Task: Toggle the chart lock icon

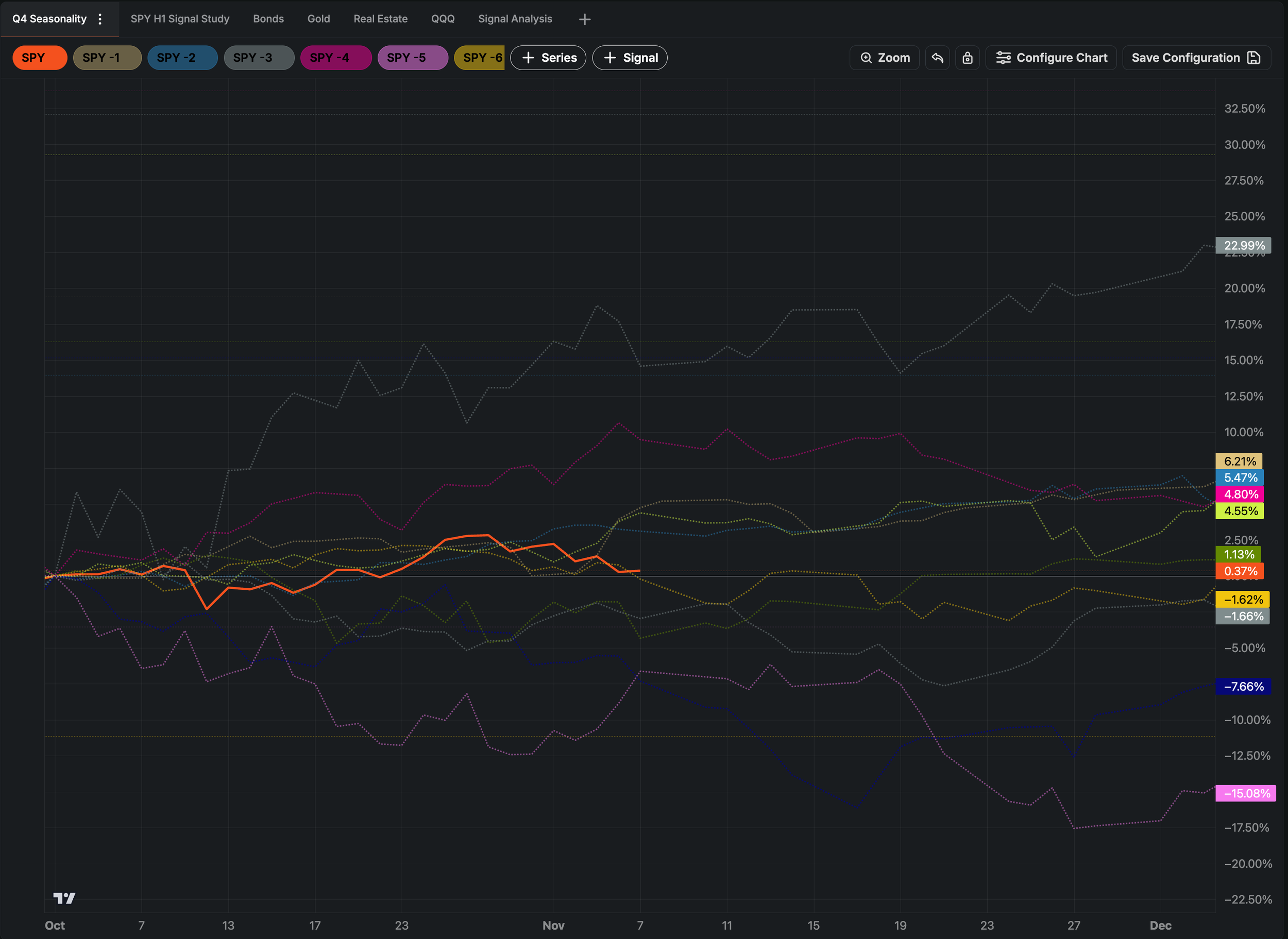Action: [968, 57]
